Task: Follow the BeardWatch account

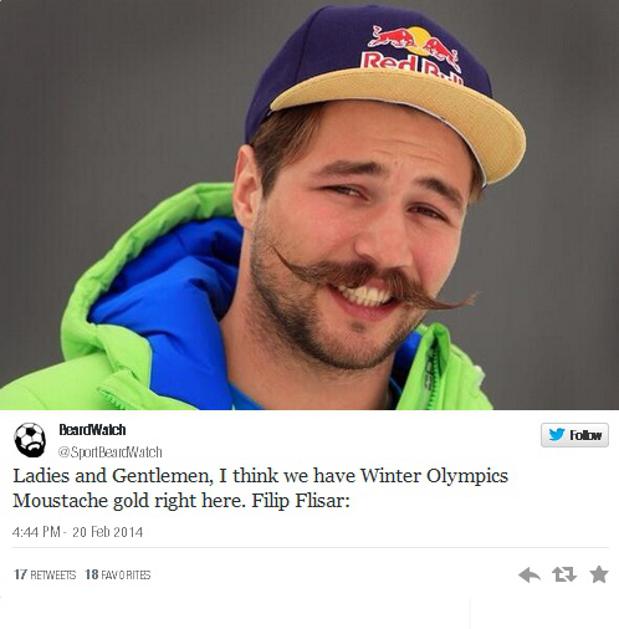Action: point(574,435)
